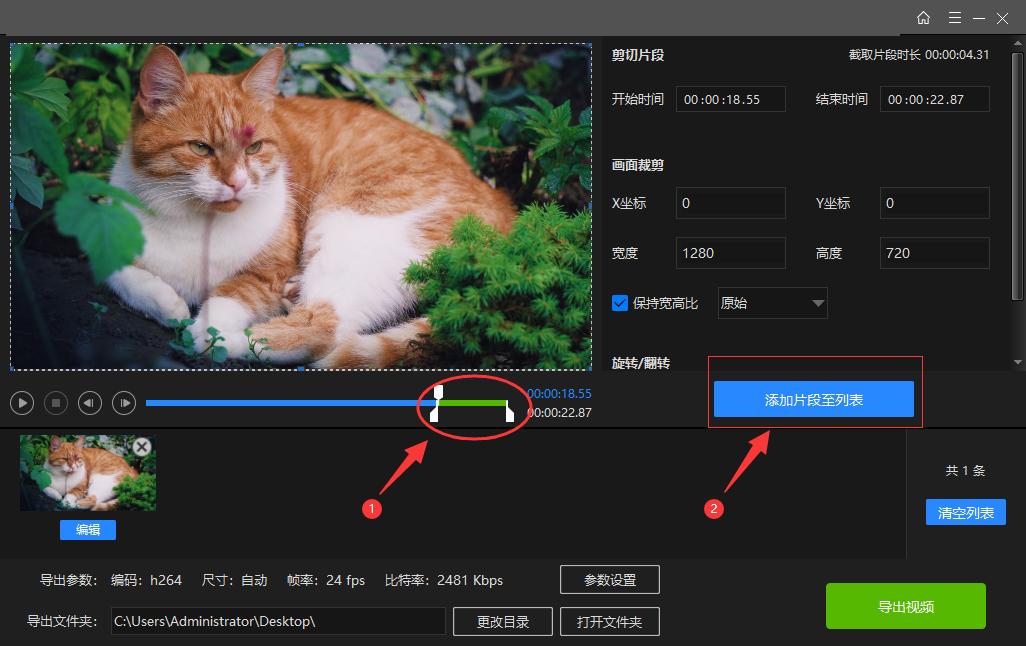1026x646 pixels.
Task: Remove the cat clip using its X icon
Action: point(141,447)
